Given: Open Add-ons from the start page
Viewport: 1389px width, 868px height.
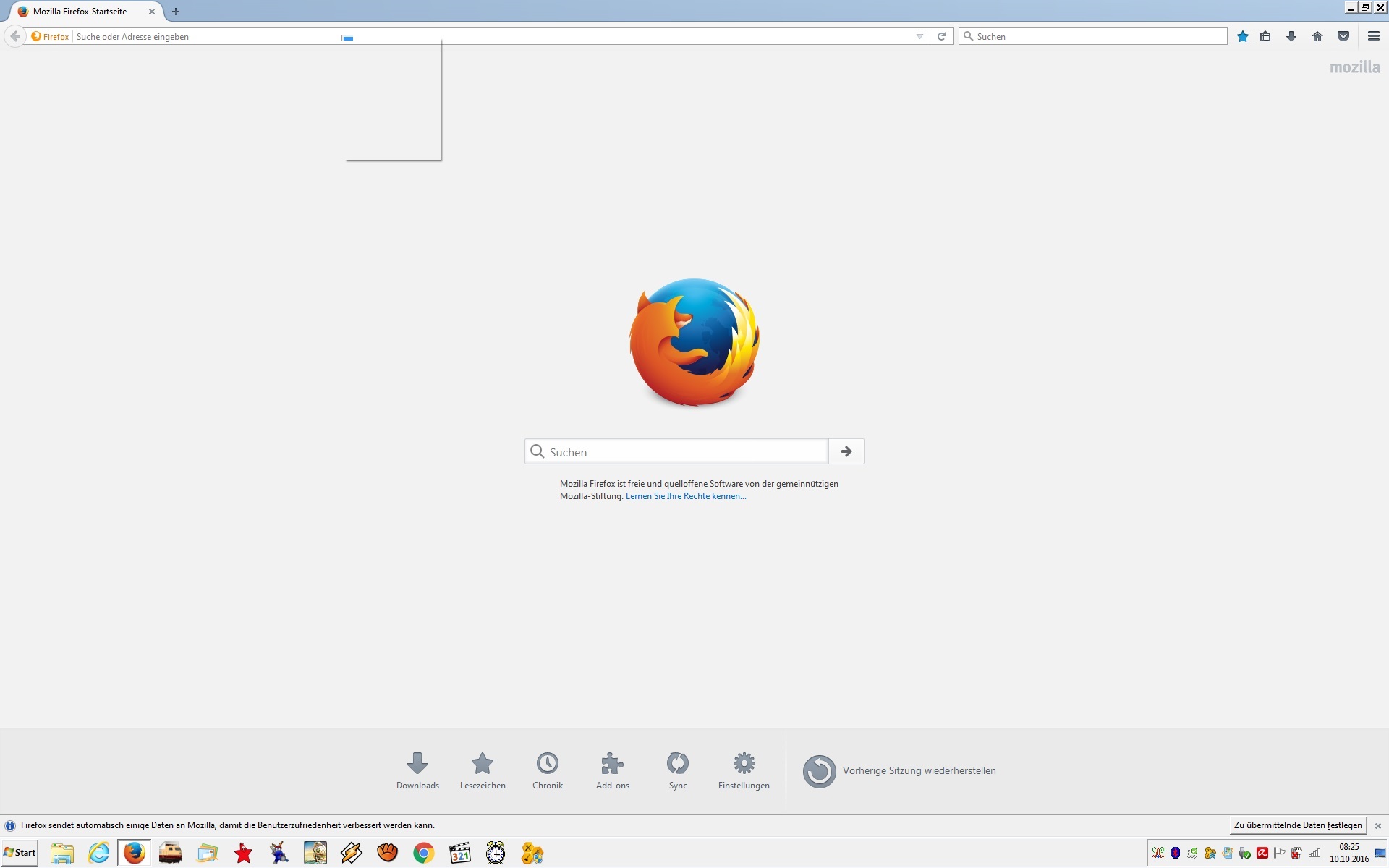Looking at the screenshot, I should point(613,770).
